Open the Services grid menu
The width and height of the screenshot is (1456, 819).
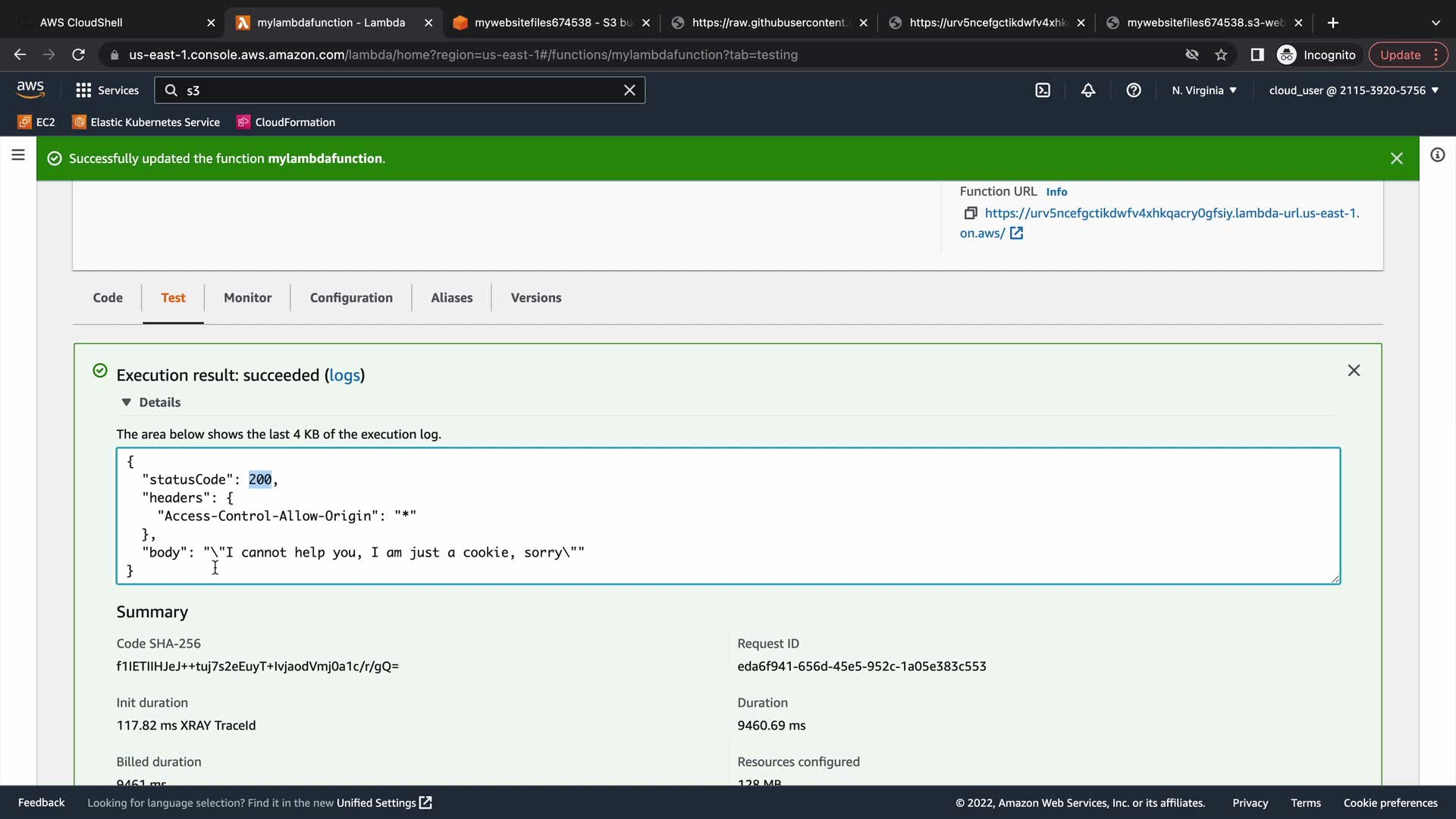[107, 90]
